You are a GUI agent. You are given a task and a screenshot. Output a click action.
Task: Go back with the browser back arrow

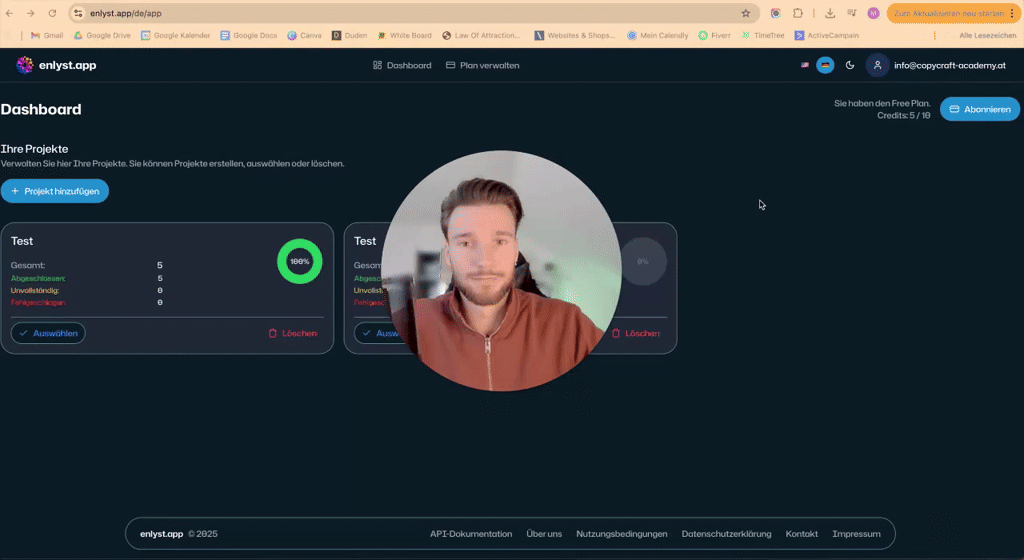[x=9, y=13]
